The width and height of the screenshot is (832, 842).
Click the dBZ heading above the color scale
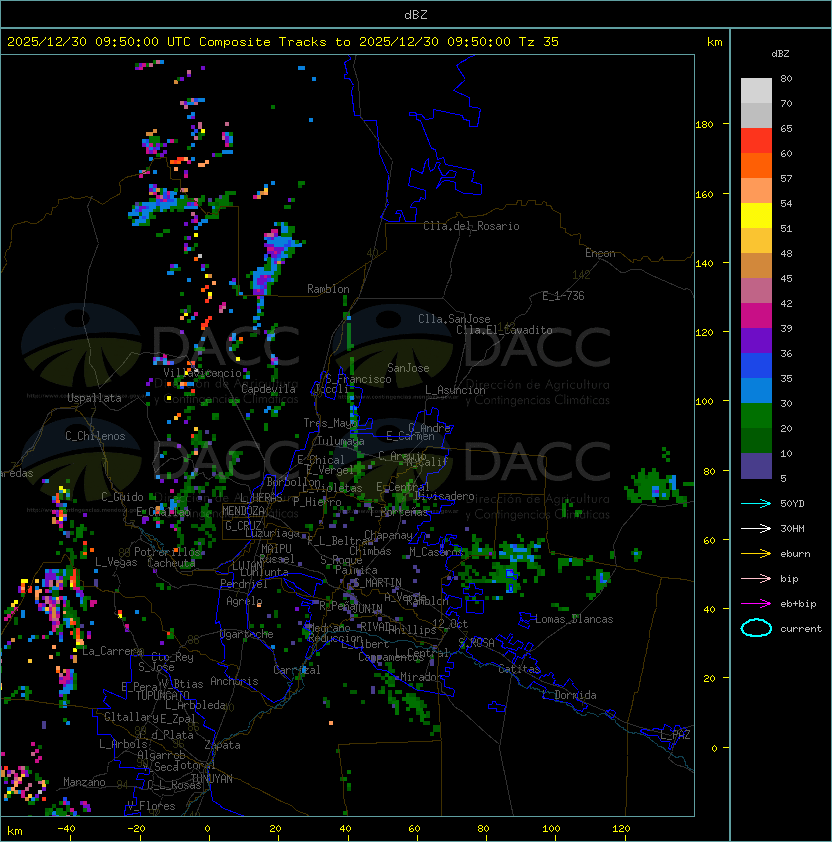(780, 54)
